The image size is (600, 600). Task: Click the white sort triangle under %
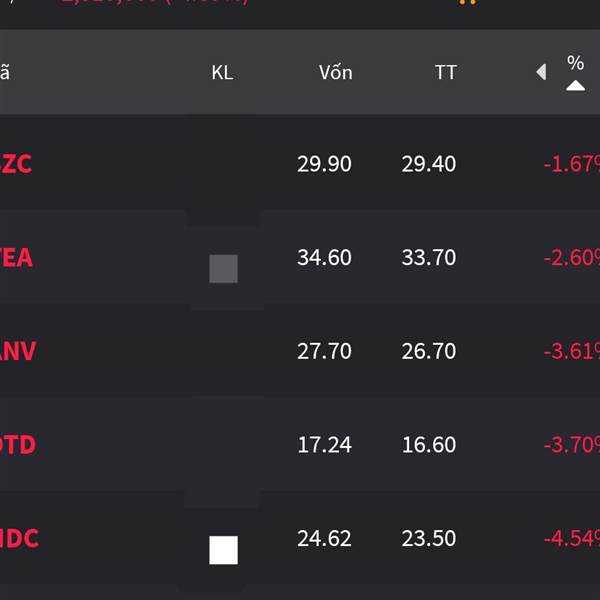click(x=575, y=86)
